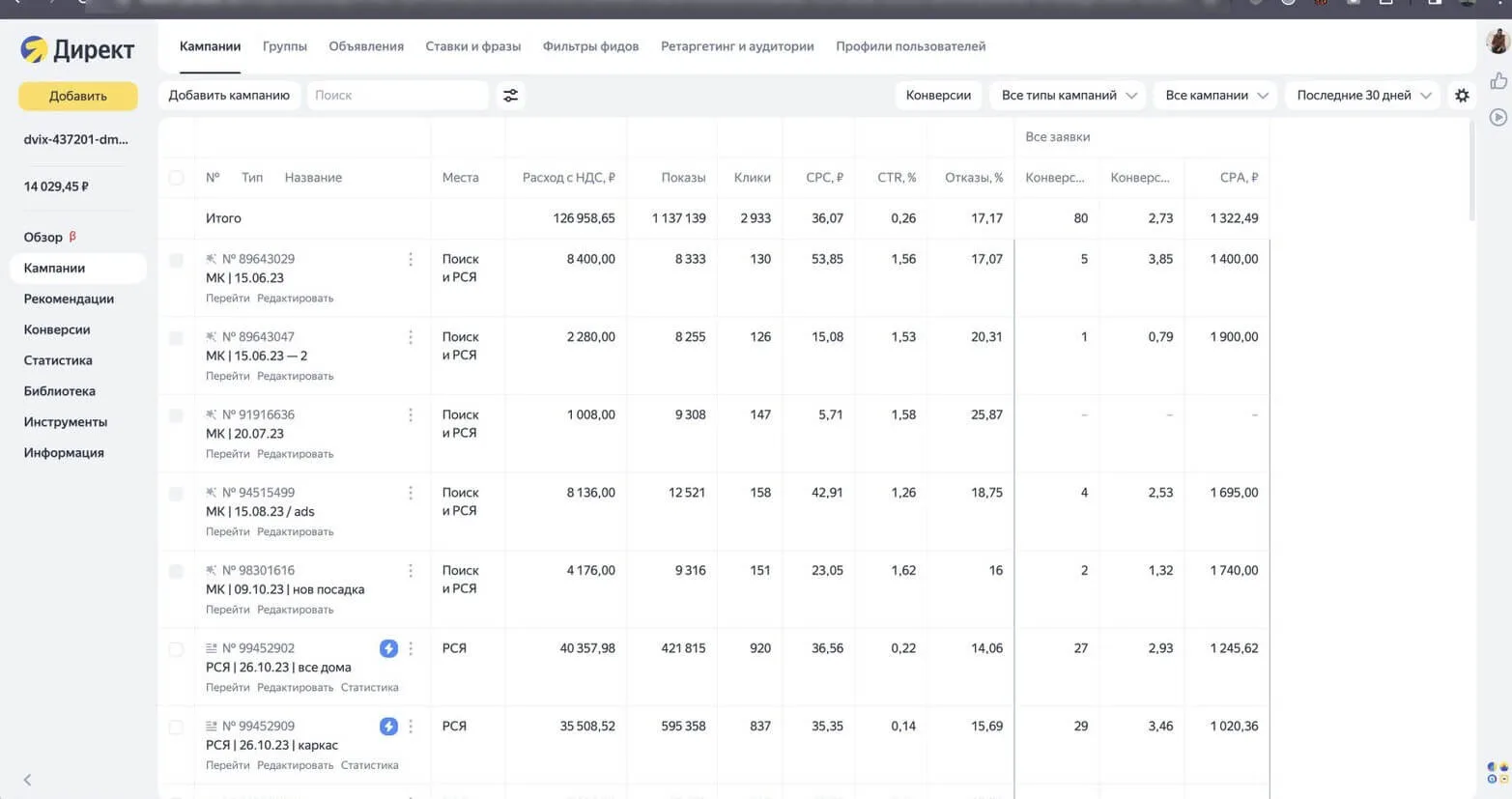This screenshot has width=1512, height=799.
Task: Open Статистика in the left sidebar
Action: pyautogui.click(x=58, y=360)
